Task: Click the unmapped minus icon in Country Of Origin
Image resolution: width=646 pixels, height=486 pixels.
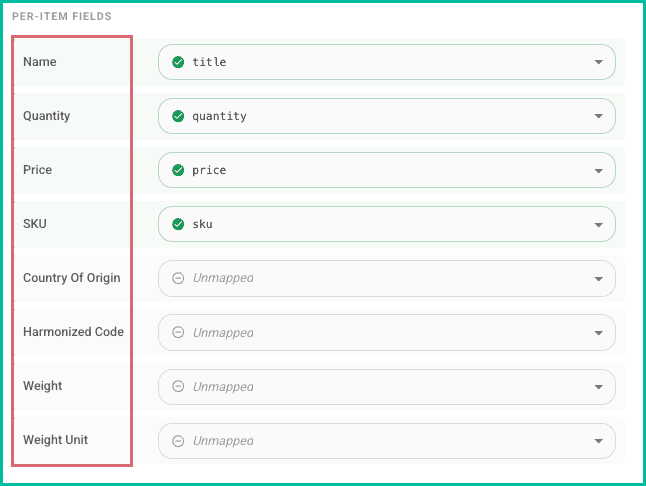Action: [x=178, y=278]
